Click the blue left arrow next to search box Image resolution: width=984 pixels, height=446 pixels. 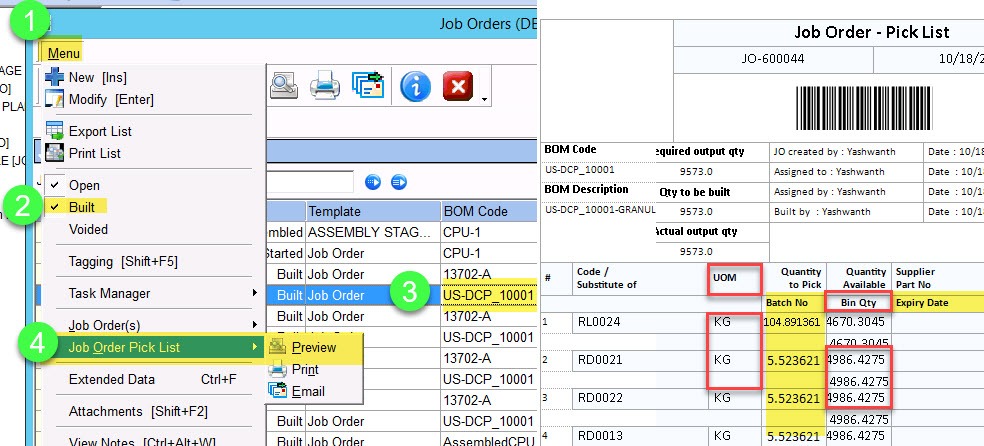tap(373, 182)
